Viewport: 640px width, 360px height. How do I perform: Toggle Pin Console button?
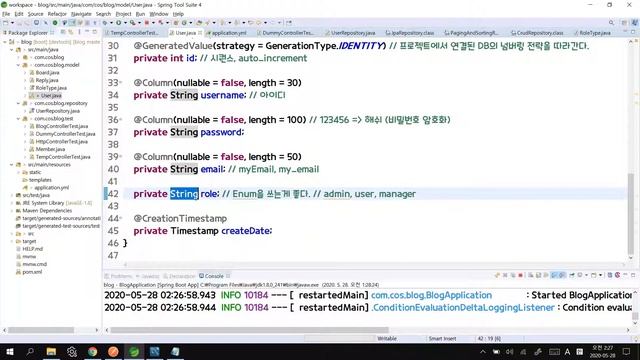pyautogui.click(x=572, y=276)
